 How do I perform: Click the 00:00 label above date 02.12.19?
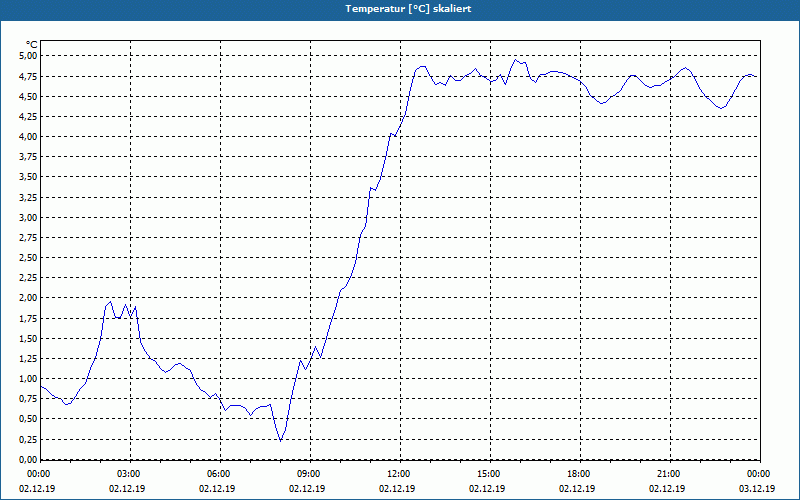(40, 474)
